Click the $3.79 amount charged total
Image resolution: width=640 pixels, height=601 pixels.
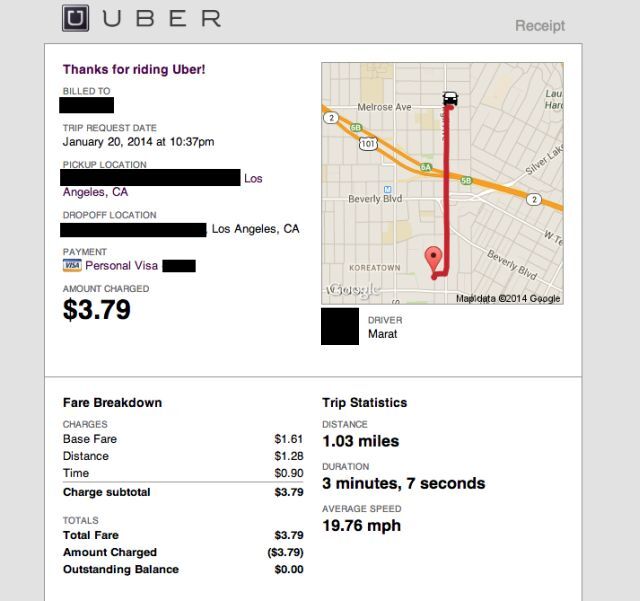point(97,310)
